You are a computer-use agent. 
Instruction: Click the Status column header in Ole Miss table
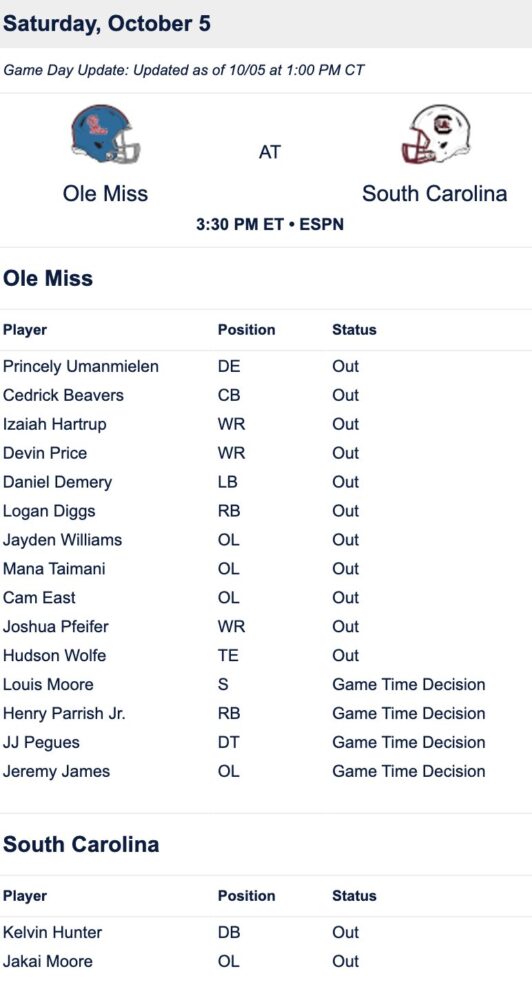click(x=354, y=330)
